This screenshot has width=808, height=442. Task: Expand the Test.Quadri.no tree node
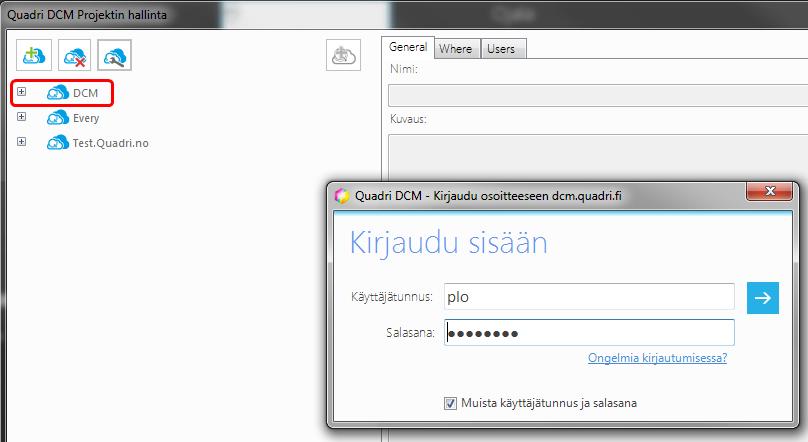tap(21, 141)
